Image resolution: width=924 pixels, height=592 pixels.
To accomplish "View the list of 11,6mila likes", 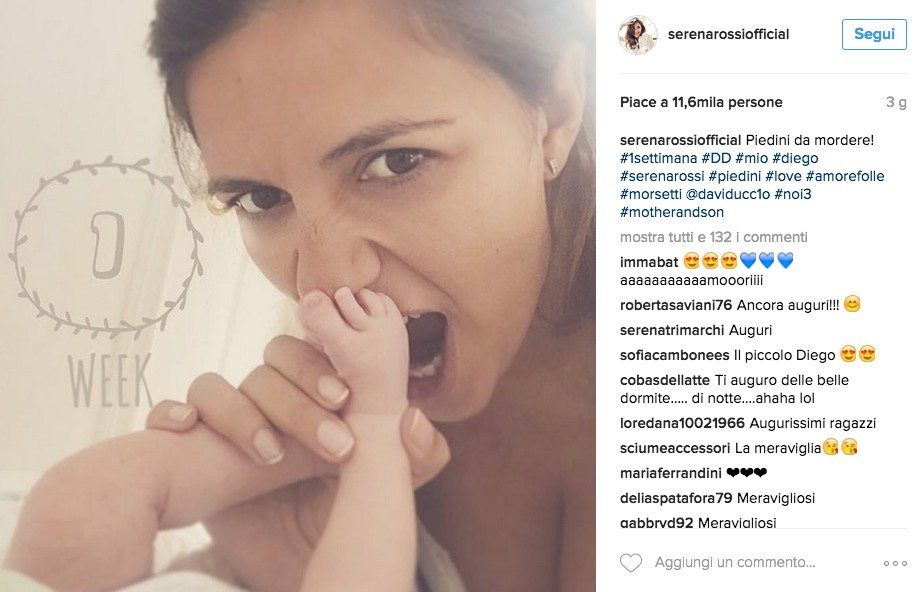I will click(x=701, y=102).
